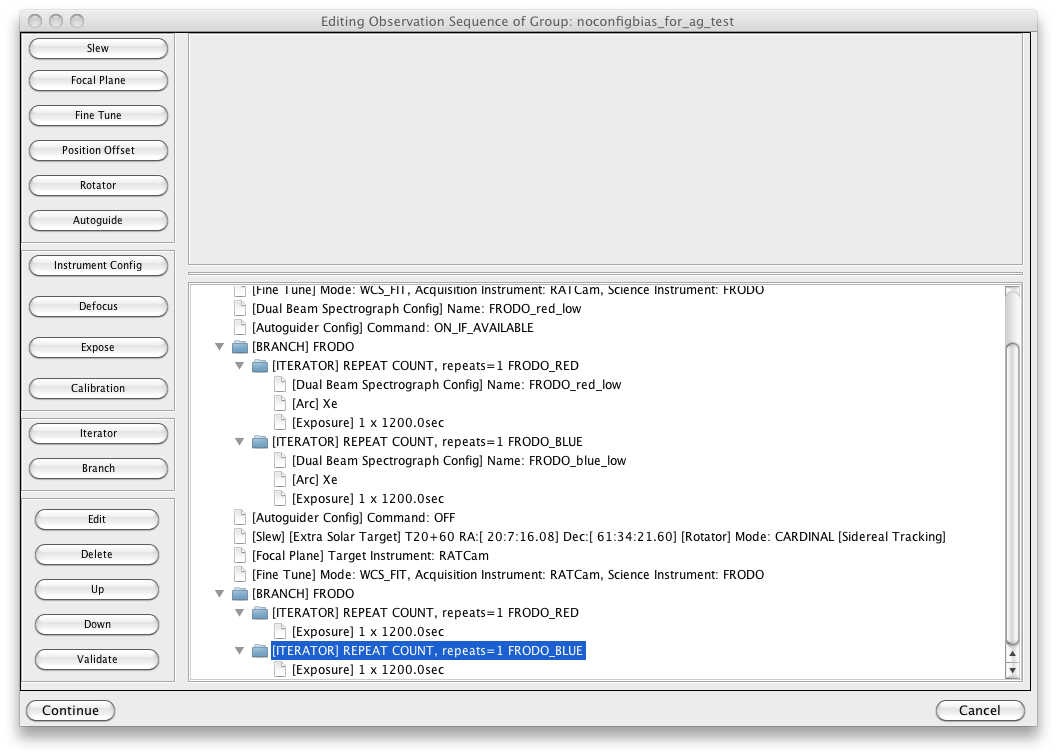Viewport: 1057px width, 756px height.
Task: Click document icon of Exposure under highlighted iterator
Action: [x=280, y=670]
